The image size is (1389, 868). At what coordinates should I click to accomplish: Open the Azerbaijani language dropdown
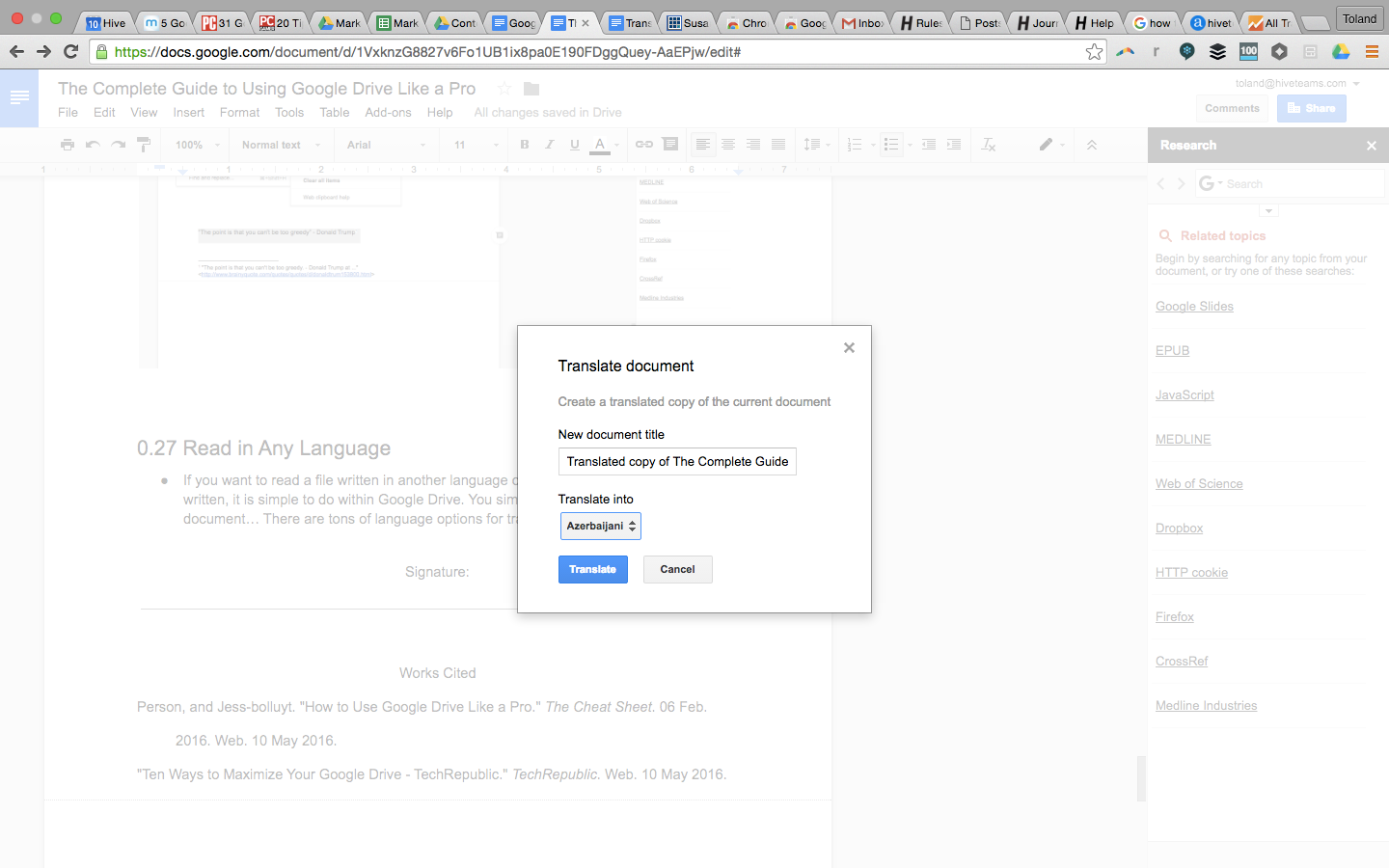point(600,526)
